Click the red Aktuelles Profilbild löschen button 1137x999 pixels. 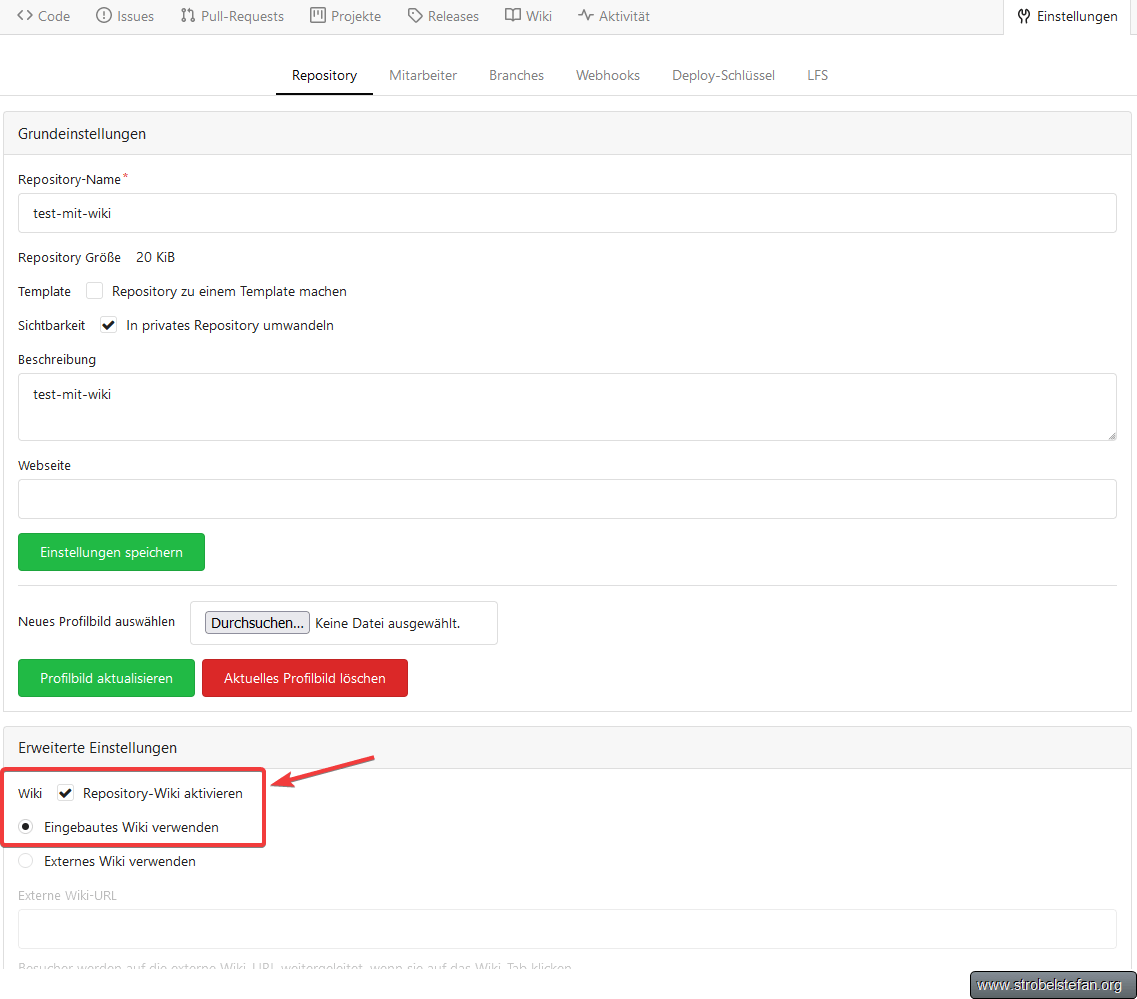[x=305, y=678]
